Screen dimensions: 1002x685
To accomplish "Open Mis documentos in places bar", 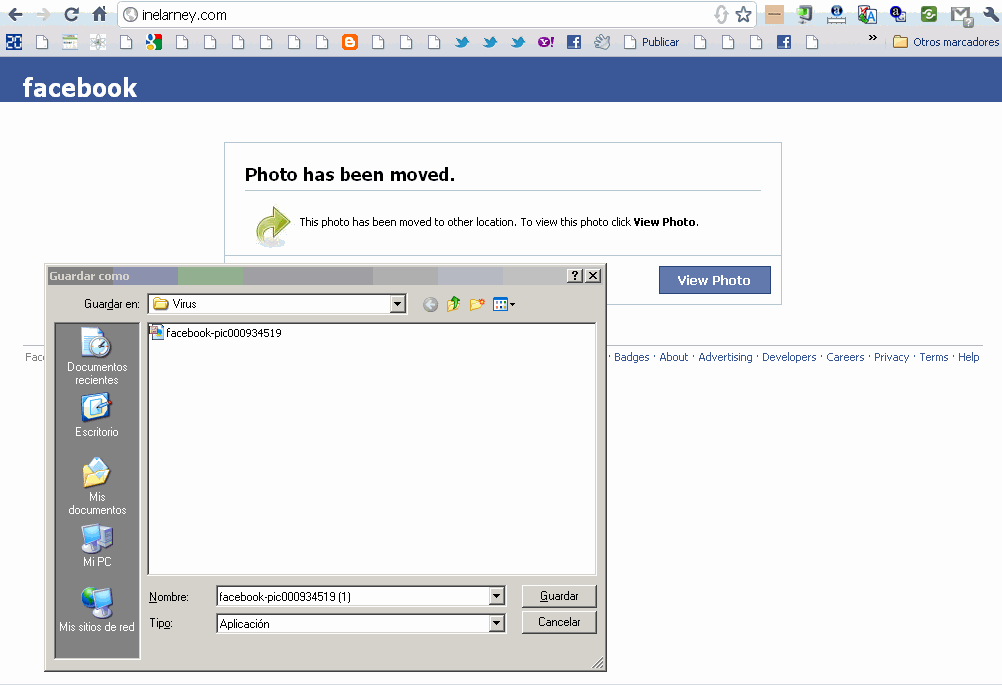I will click(97, 486).
